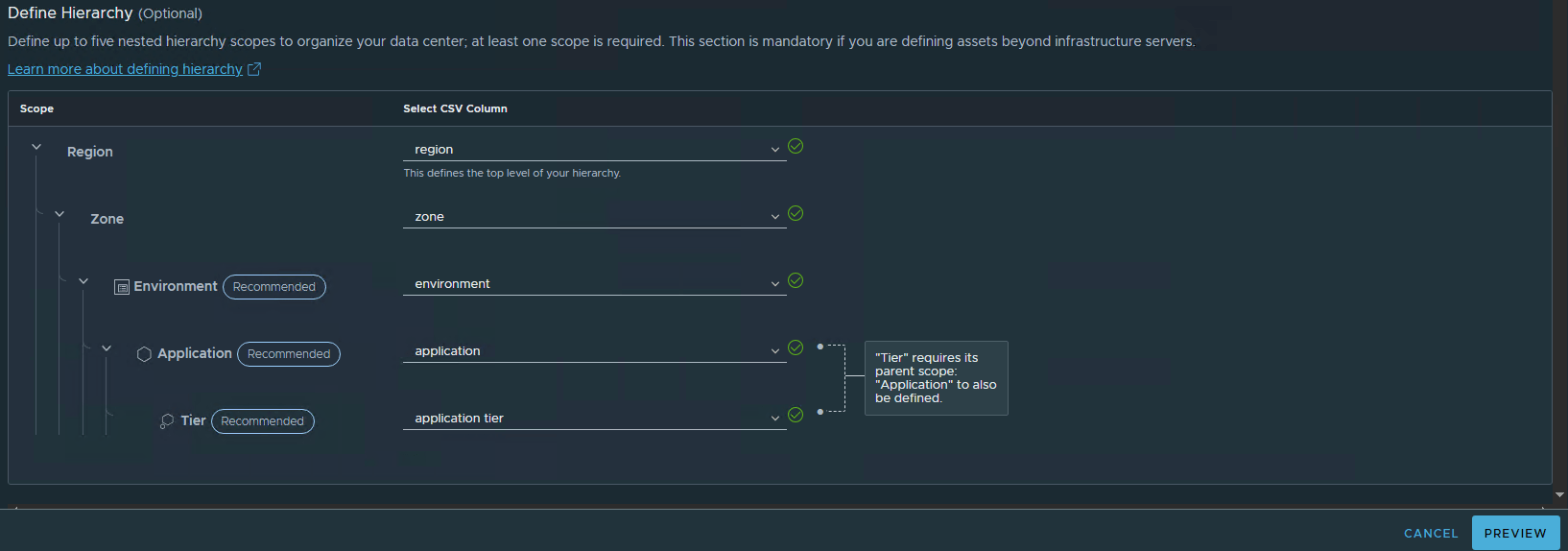Screen dimensions: 1568x551
Task: Click the CANCEL button
Action: coord(1431,534)
